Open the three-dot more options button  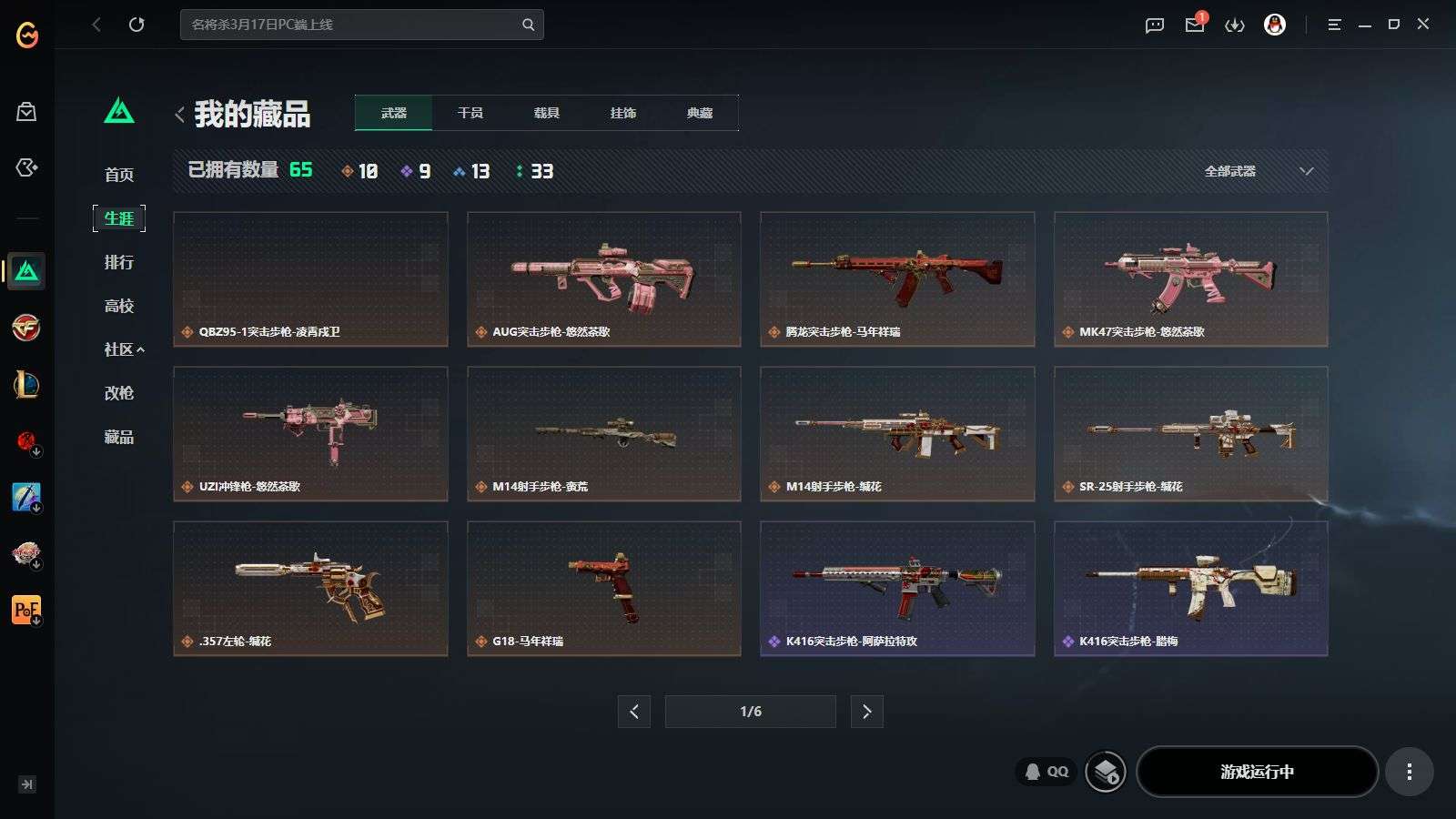[1409, 772]
